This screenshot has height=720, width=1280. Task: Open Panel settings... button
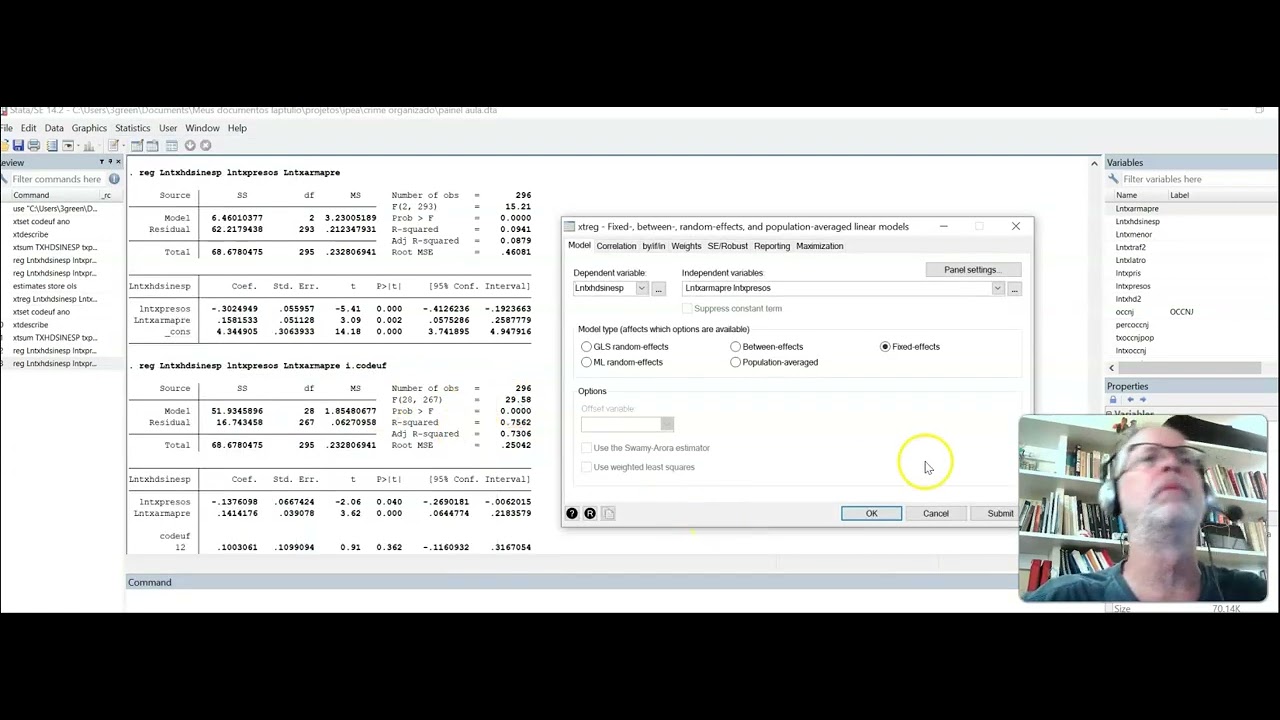[971, 270]
